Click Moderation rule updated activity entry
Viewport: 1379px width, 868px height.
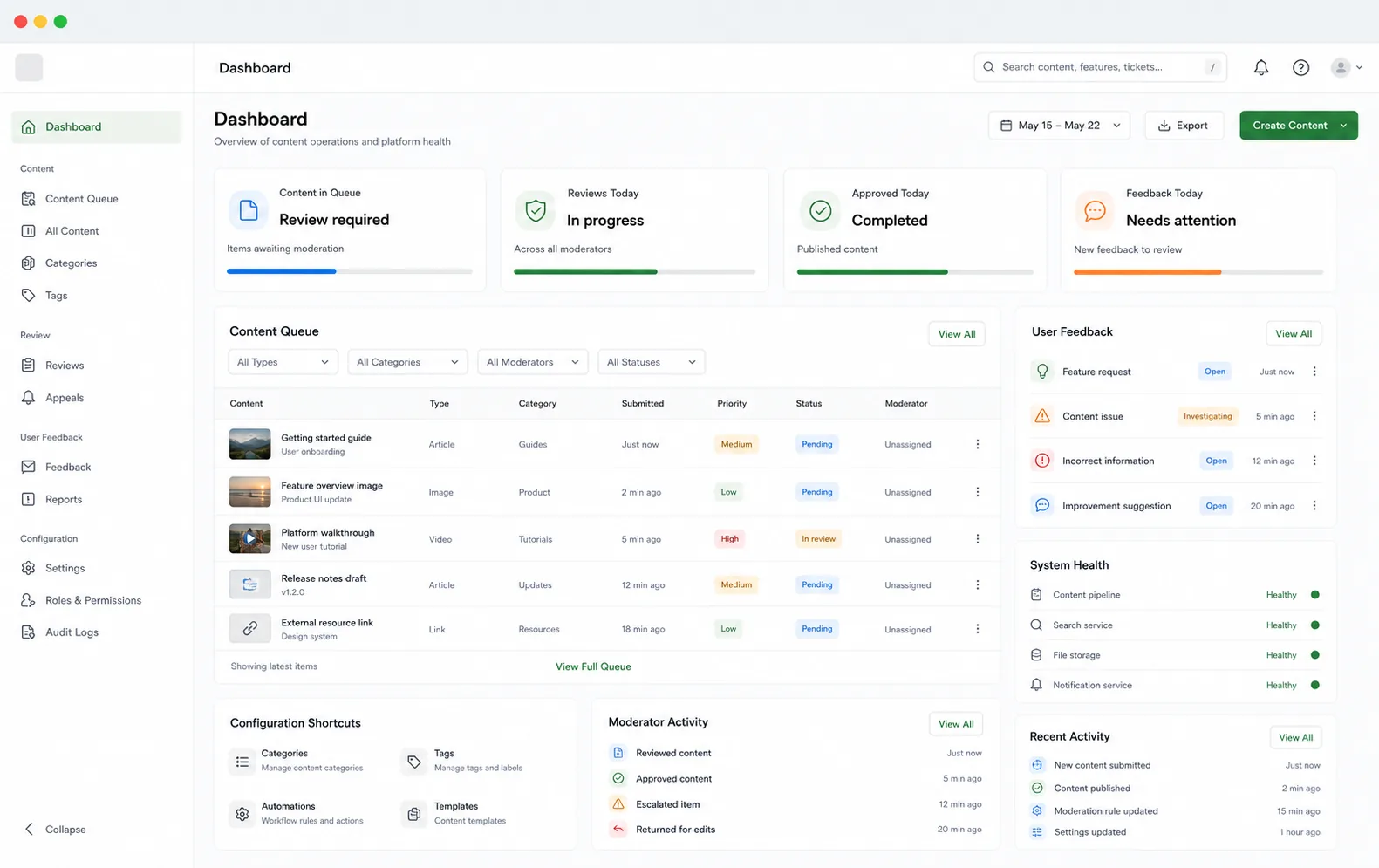(x=1175, y=811)
